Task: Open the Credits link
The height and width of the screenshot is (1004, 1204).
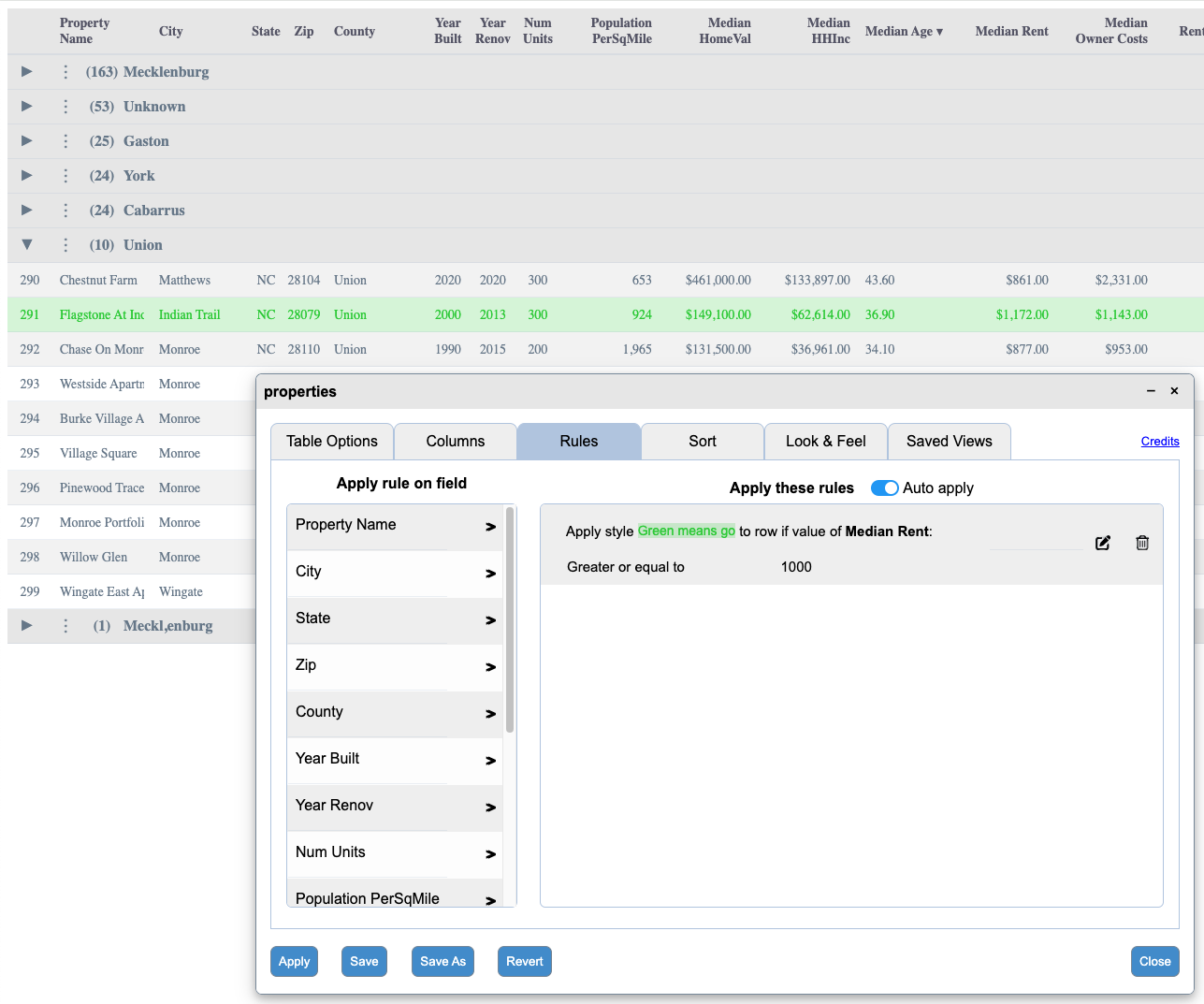Action: click(x=1159, y=442)
